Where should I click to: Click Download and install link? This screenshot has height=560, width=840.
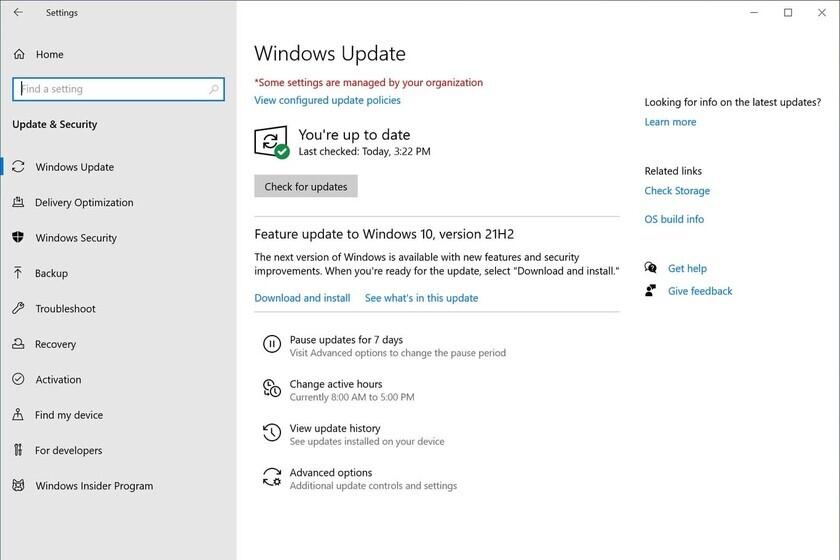coord(302,298)
